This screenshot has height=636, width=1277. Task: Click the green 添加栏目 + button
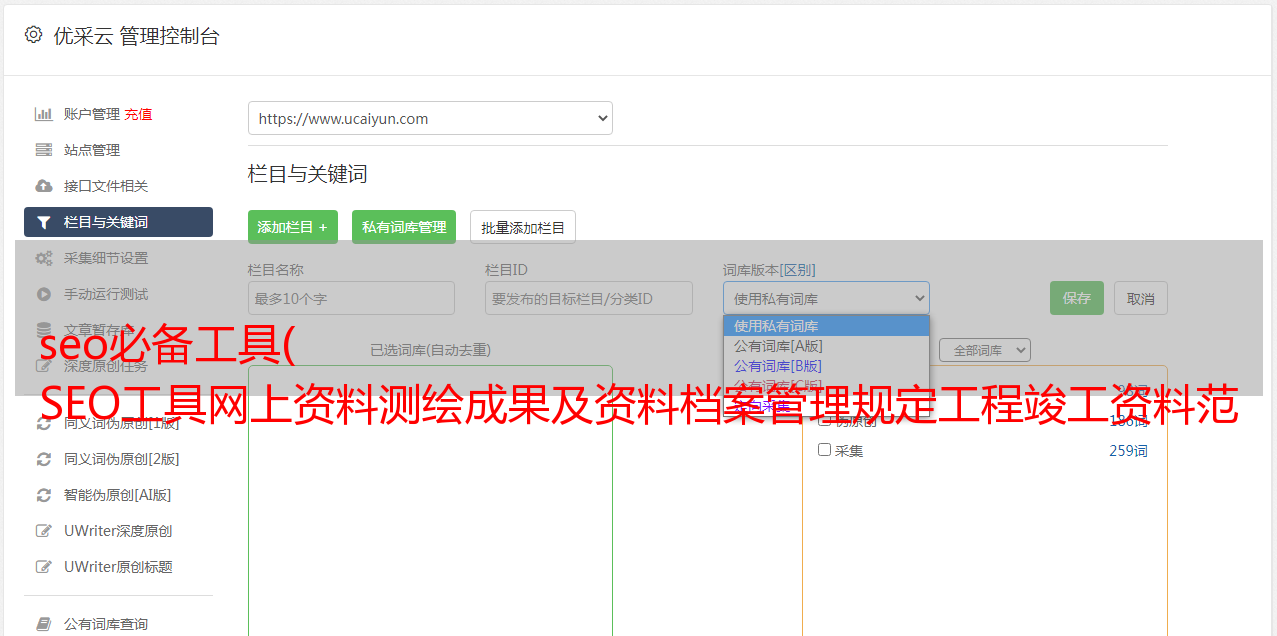coord(293,227)
